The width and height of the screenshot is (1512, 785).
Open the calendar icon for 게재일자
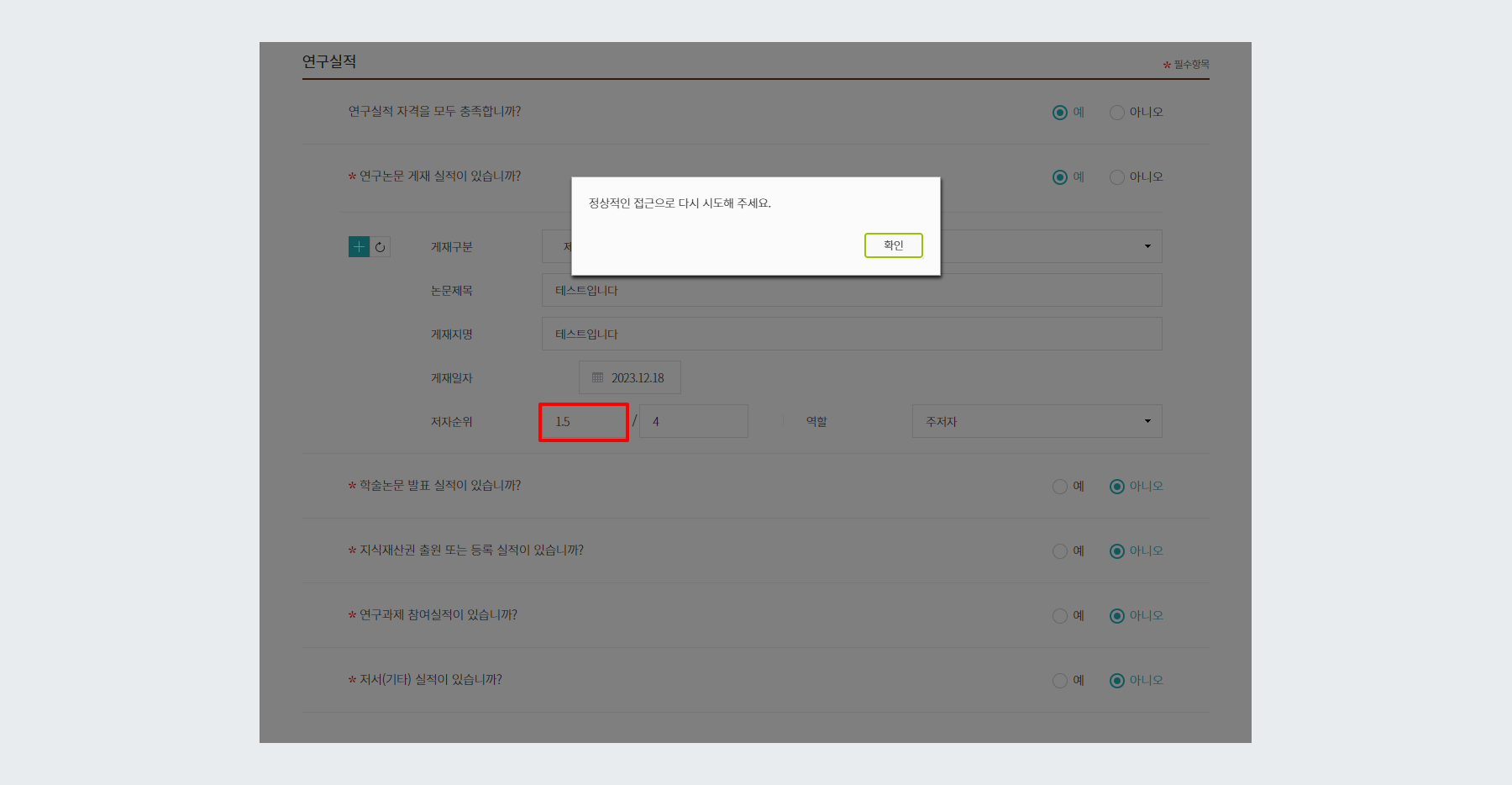click(597, 378)
